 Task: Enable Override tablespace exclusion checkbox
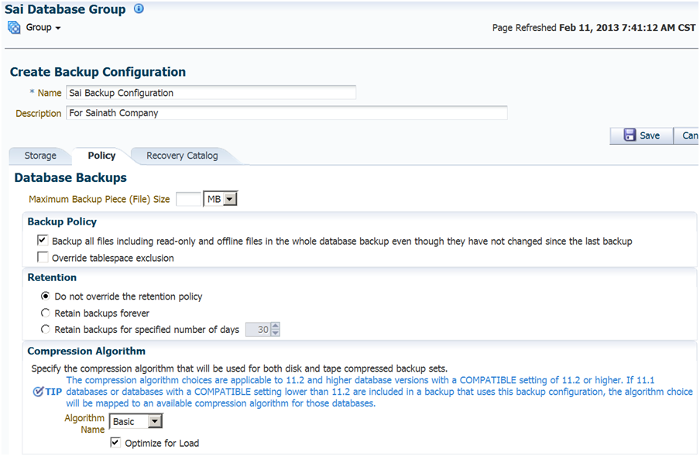pyautogui.click(x=43, y=258)
